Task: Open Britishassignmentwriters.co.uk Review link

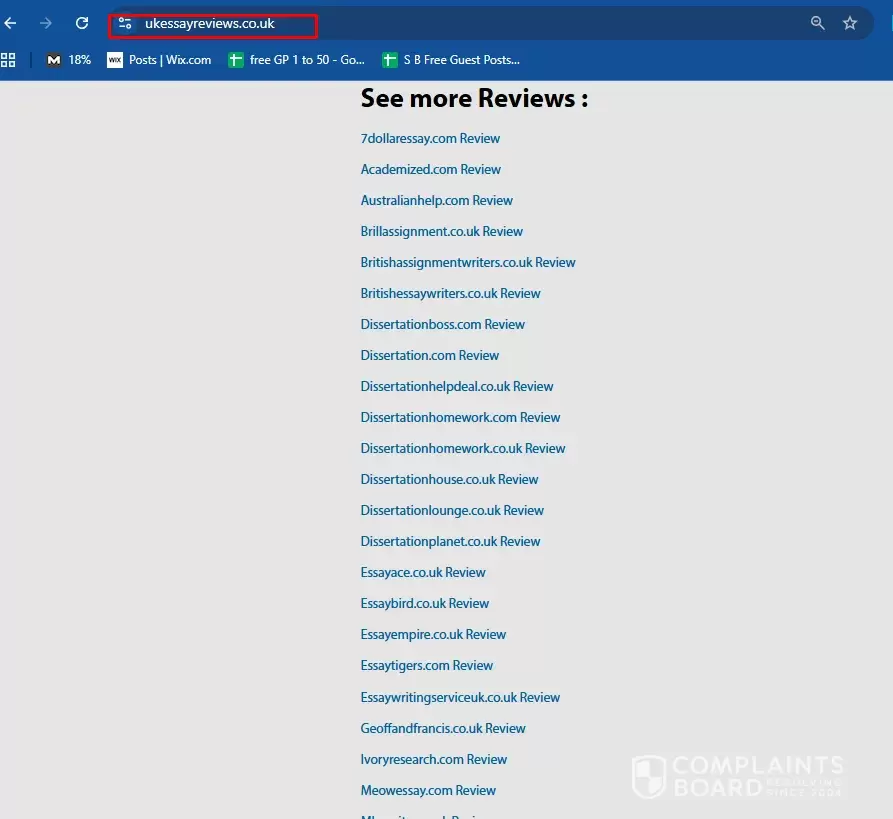Action: click(468, 263)
